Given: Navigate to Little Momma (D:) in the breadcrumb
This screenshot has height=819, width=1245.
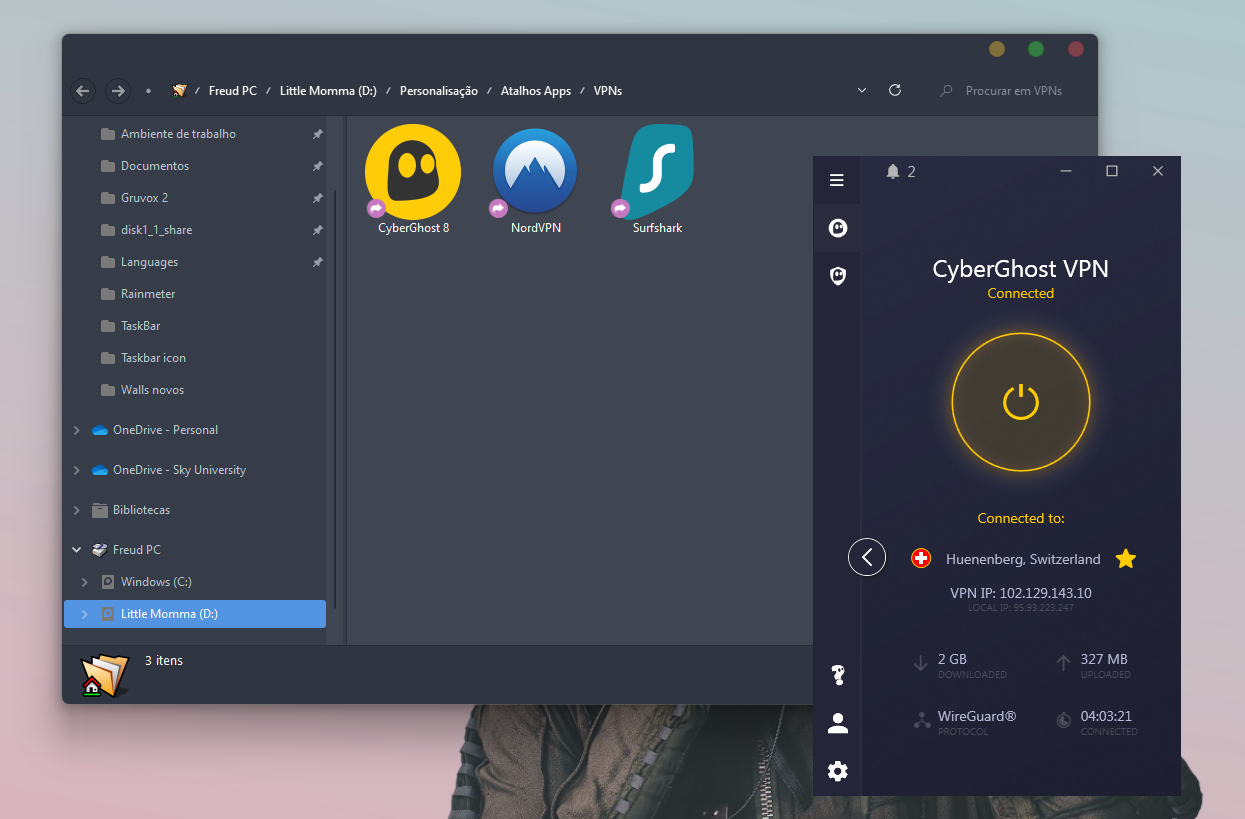Looking at the screenshot, I should tap(328, 91).
